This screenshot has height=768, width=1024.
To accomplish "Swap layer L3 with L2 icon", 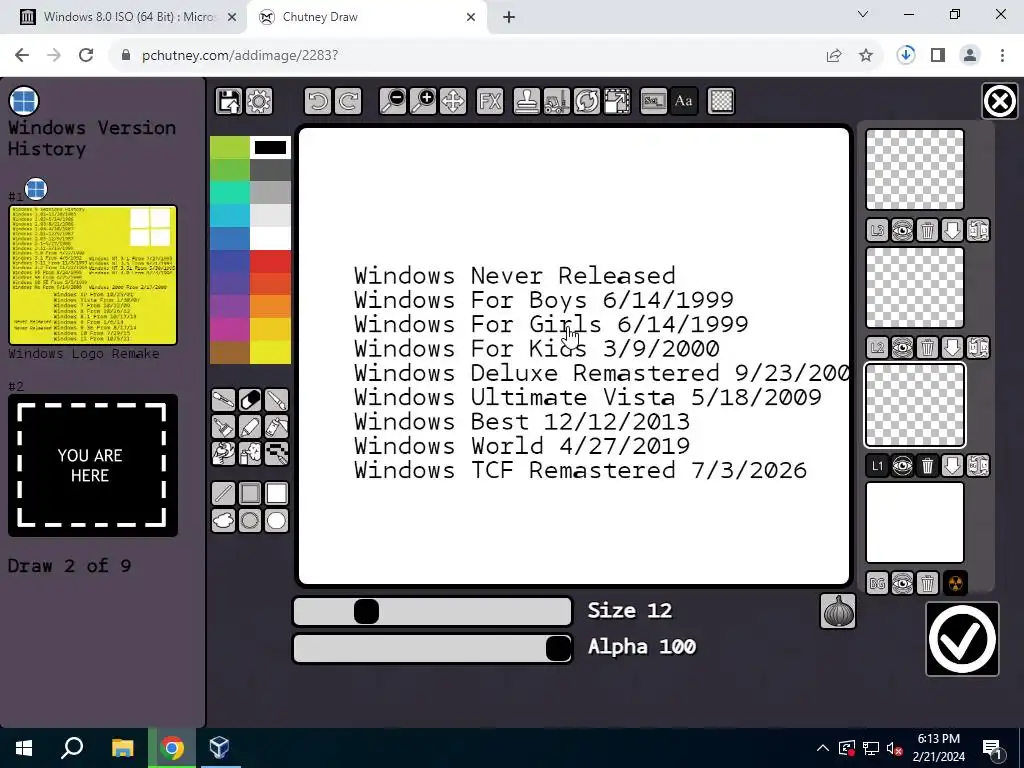I will [x=978, y=231].
